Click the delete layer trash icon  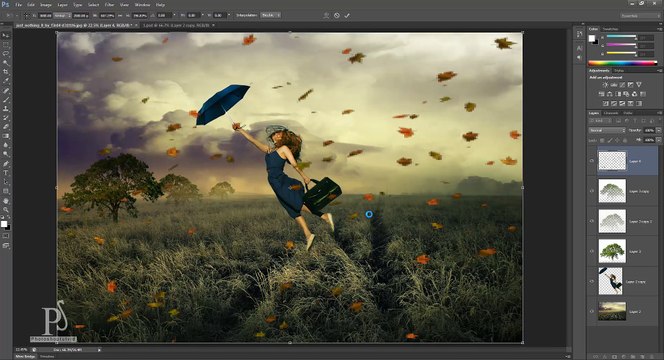coord(651,357)
